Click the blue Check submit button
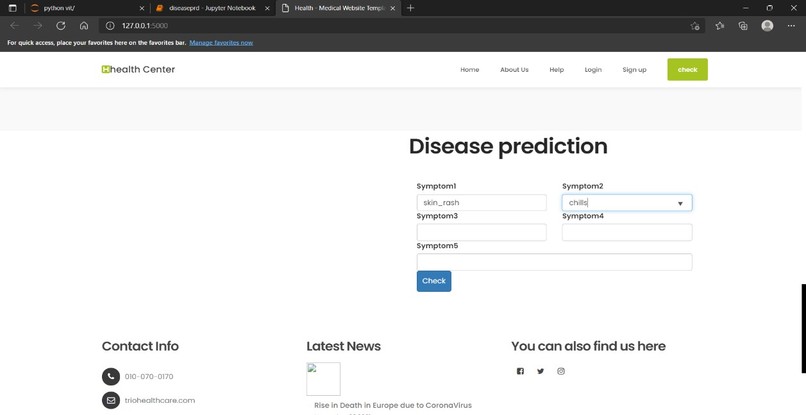This screenshot has width=806, height=415. pyautogui.click(x=434, y=281)
